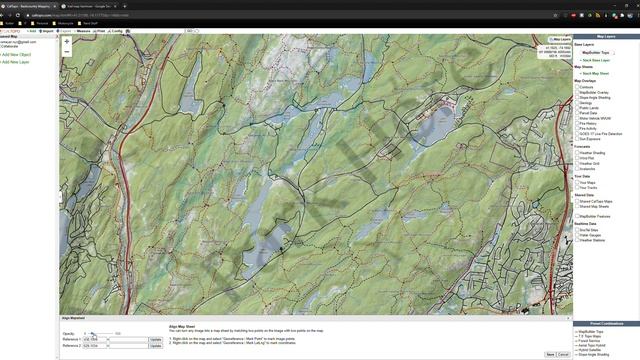Enable Your Tracks checkbox
The image size is (640, 360).
tap(577, 188)
